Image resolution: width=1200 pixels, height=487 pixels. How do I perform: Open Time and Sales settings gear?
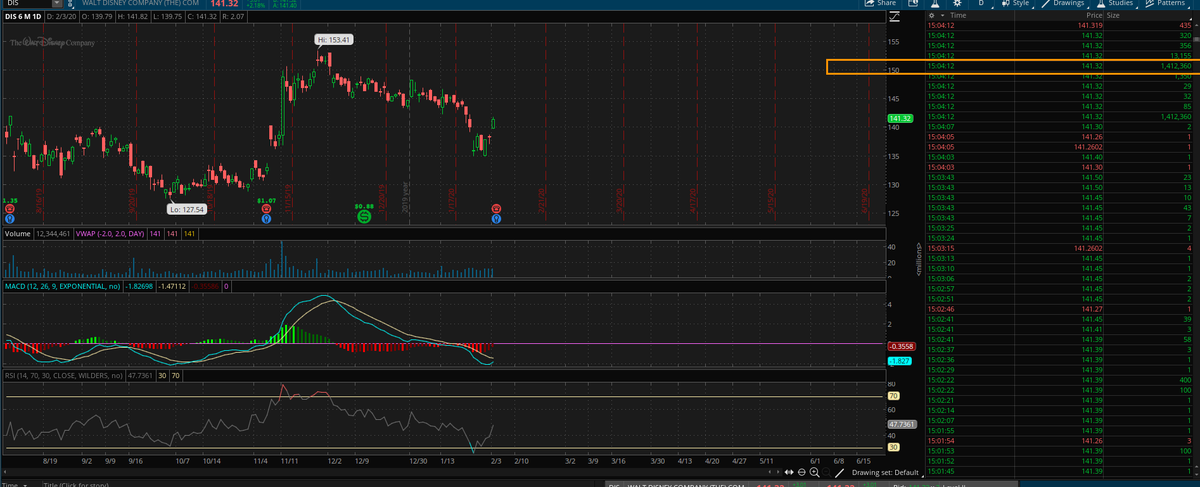[931, 16]
